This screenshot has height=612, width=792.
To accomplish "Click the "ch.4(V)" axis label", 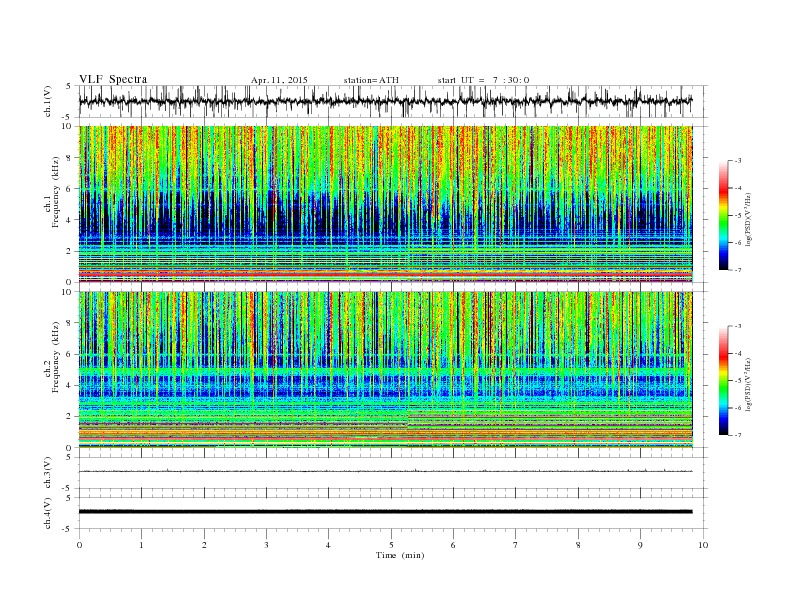I will [x=48, y=513].
